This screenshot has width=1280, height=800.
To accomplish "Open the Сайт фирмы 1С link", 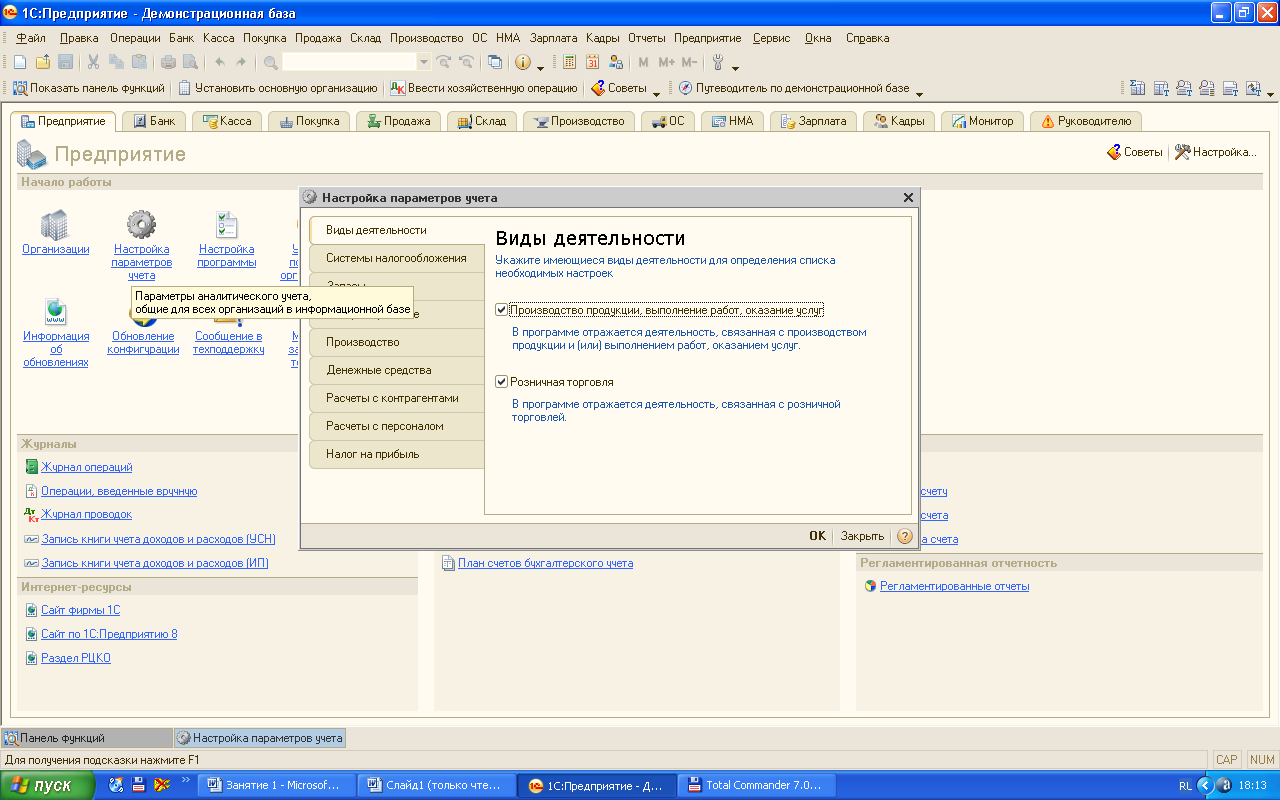I will tap(80, 610).
